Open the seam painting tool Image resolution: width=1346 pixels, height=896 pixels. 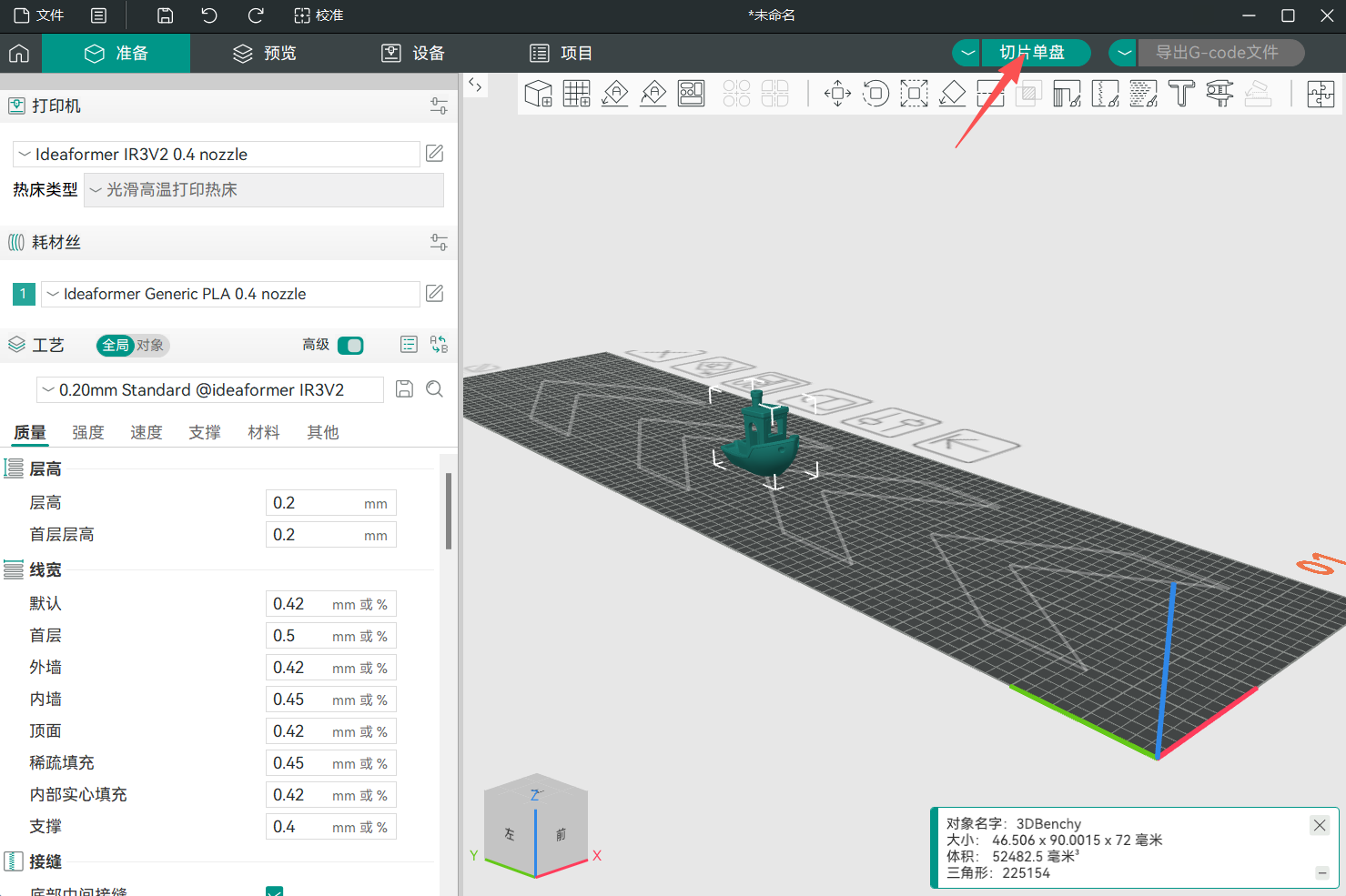click(x=1105, y=94)
